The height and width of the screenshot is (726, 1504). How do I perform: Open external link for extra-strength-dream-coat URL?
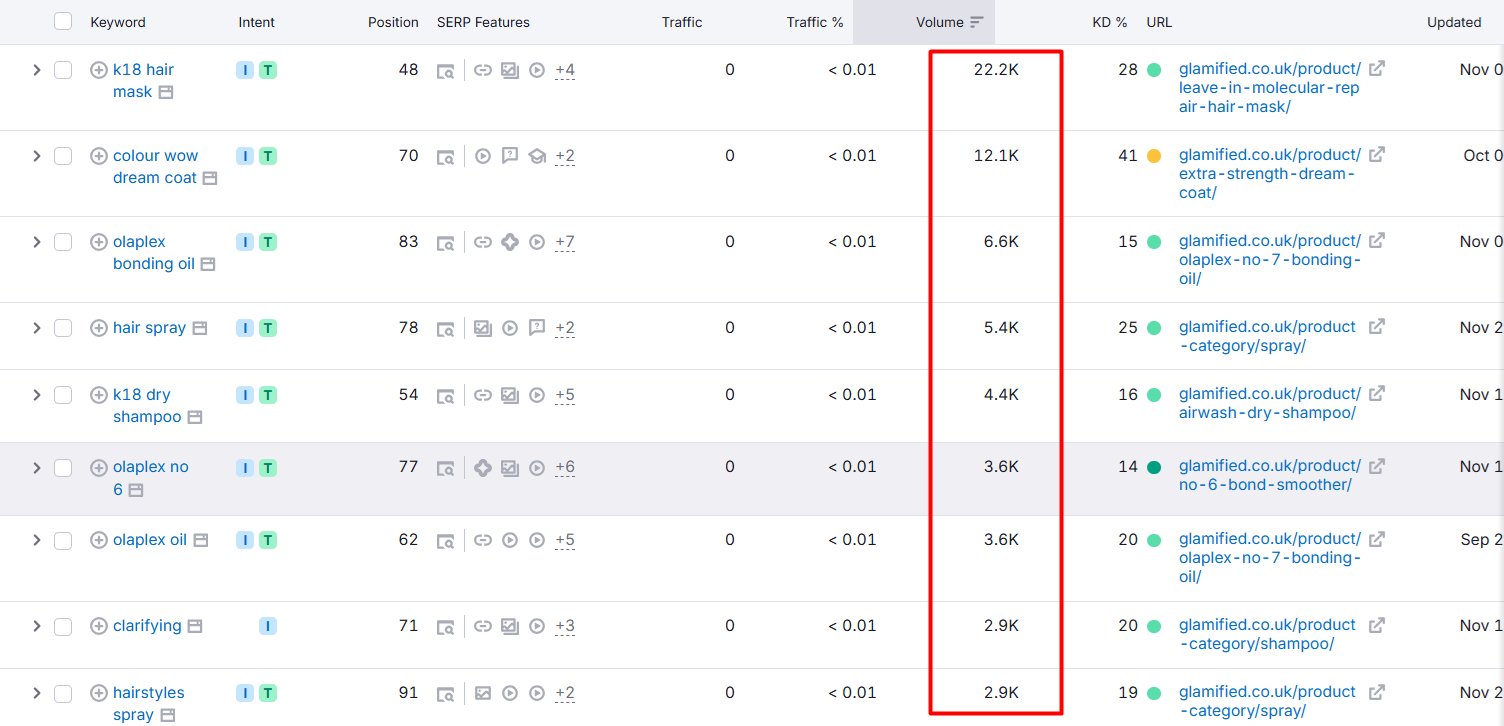click(1377, 155)
